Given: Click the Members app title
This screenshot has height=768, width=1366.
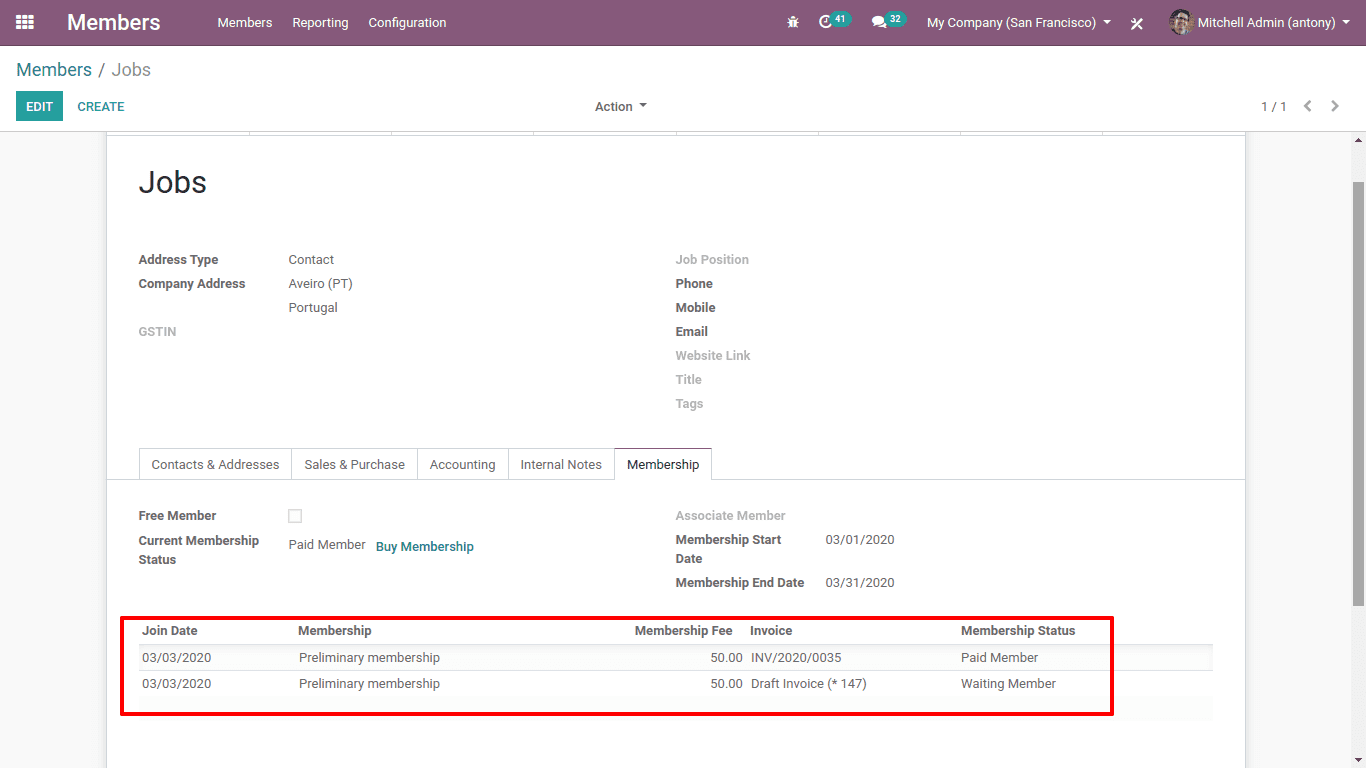Looking at the screenshot, I should (x=114, y=22).
